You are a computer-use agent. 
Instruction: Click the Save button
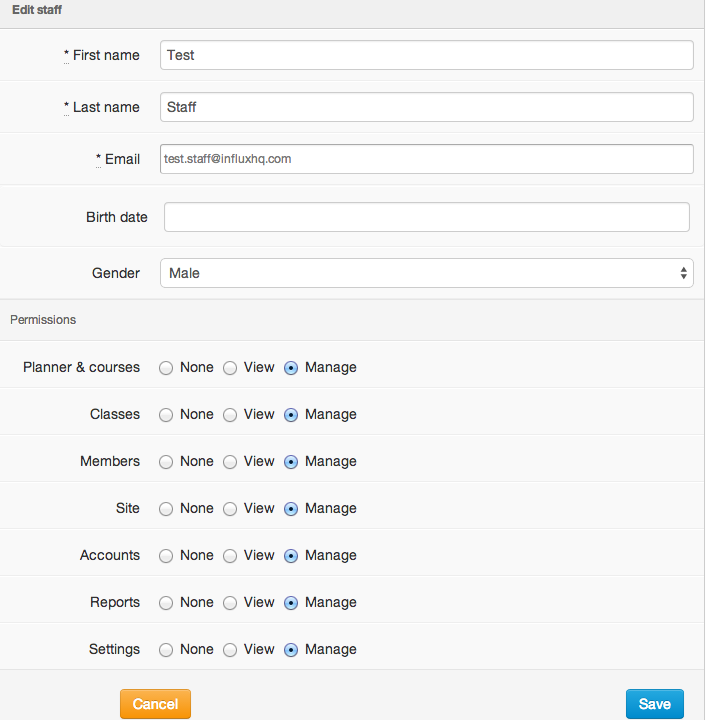point(655,704)
